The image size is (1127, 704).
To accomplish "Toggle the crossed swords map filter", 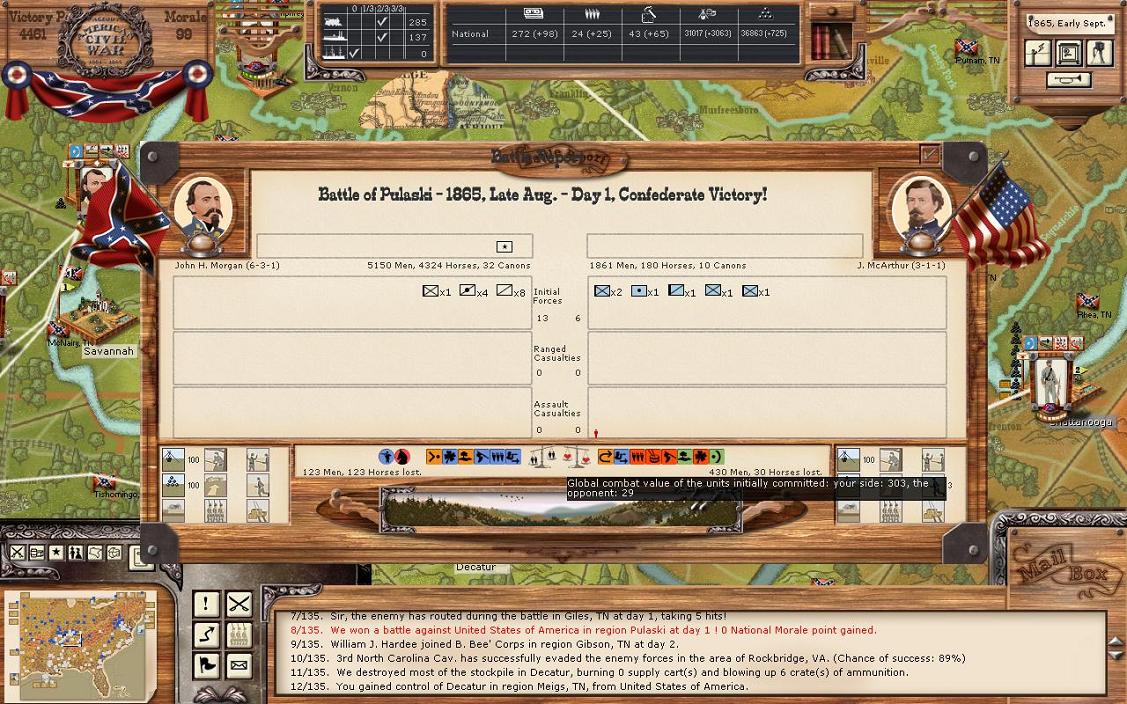I will (x=18, y=553).
